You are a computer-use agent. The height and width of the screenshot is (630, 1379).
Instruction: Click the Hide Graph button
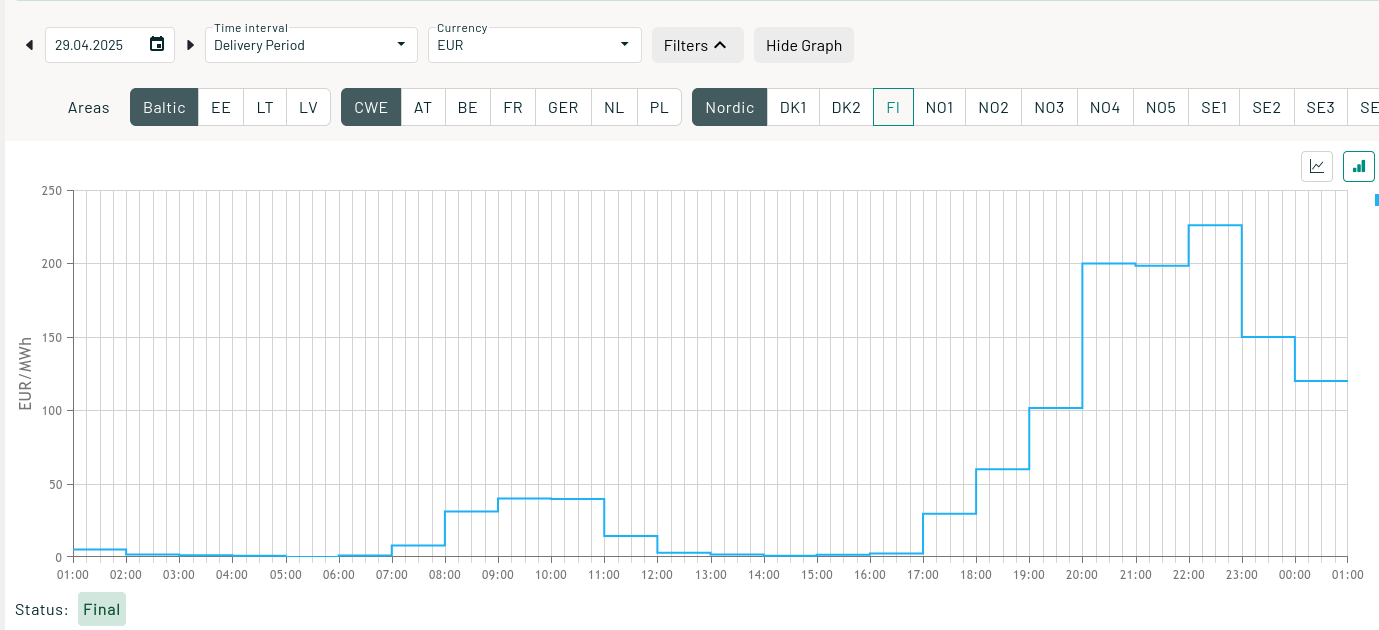[803, 45]
